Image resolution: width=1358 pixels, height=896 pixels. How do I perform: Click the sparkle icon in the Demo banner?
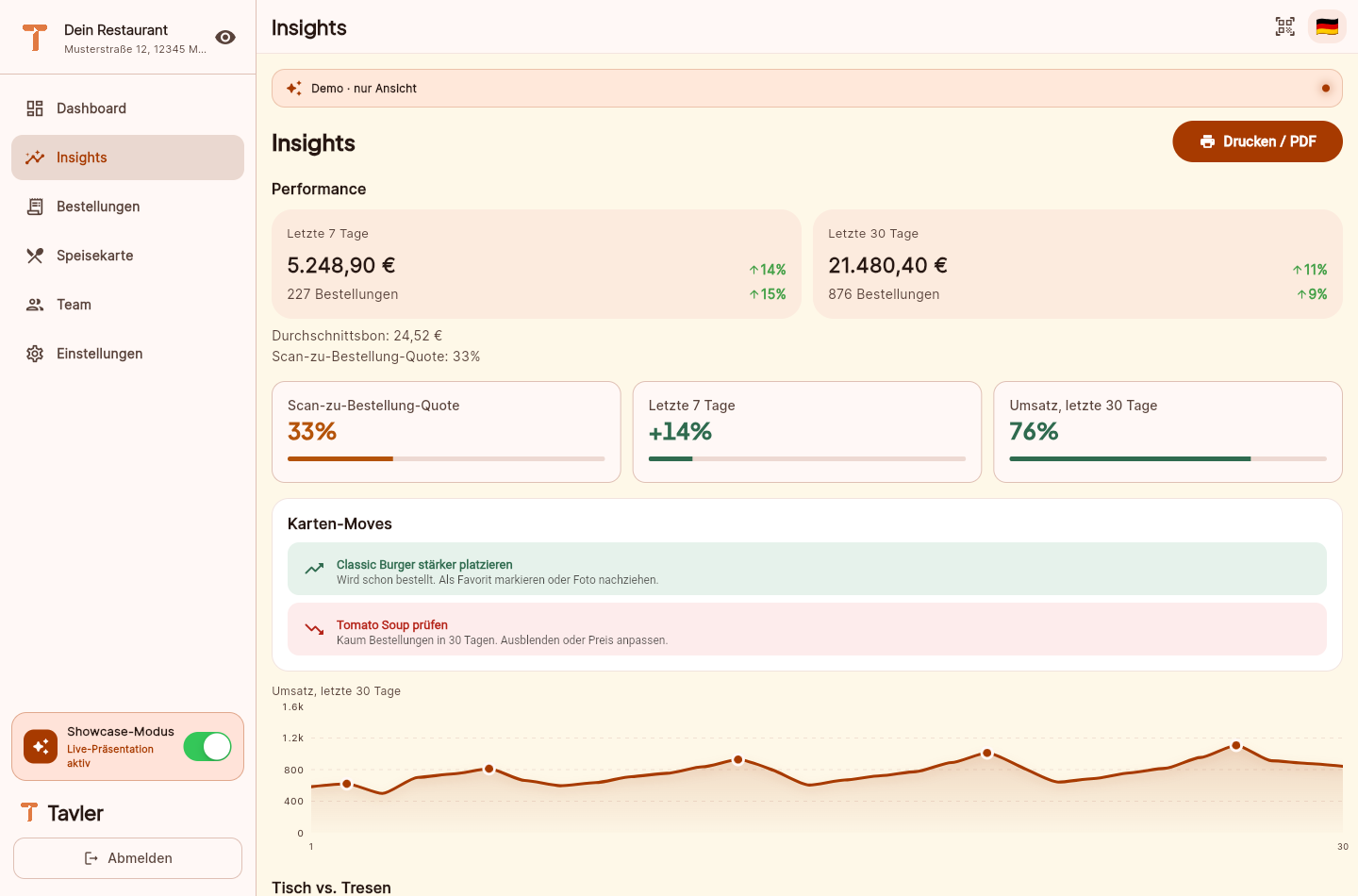pos(294,88)
